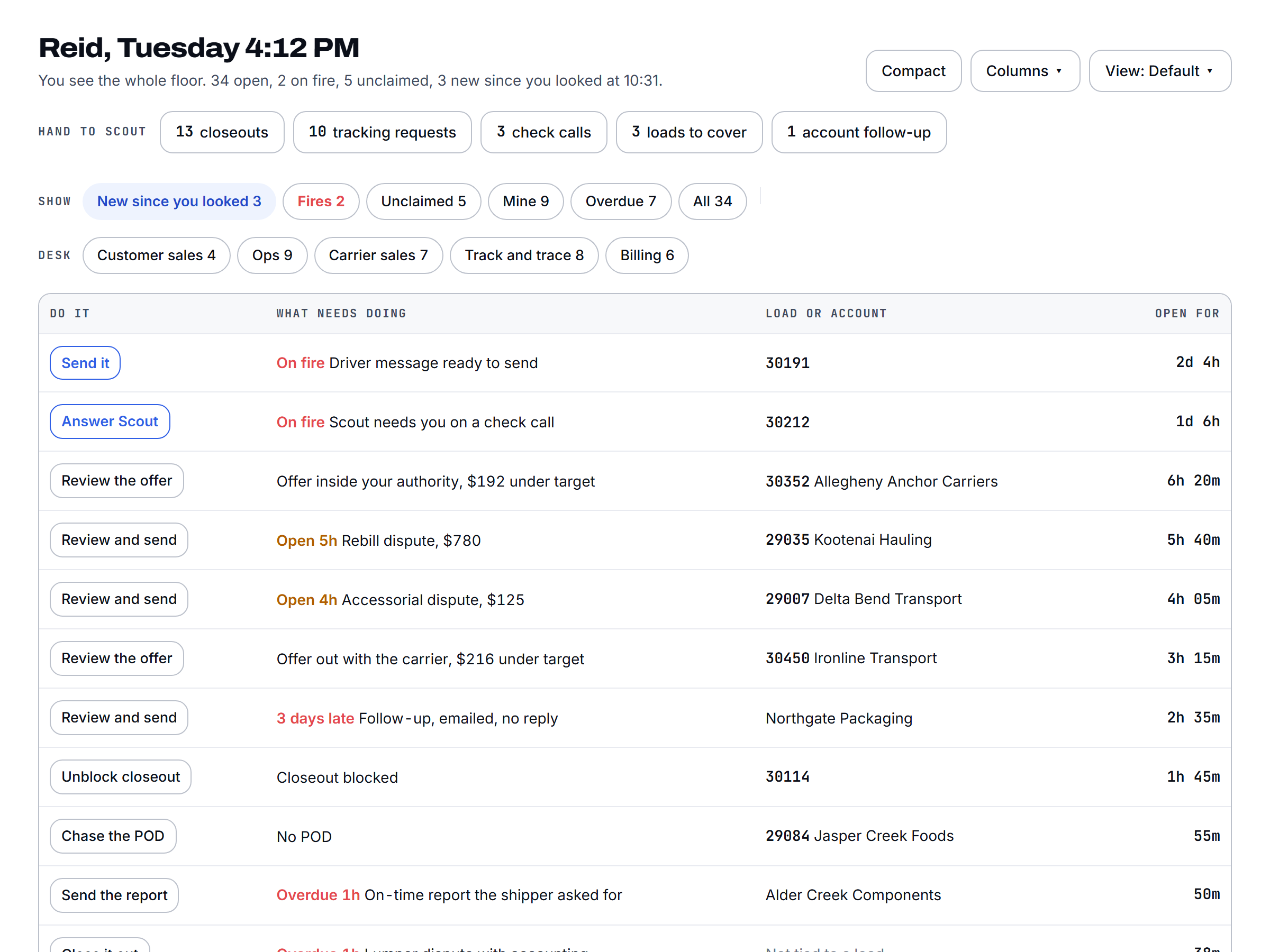Click the Do It column header
This screenshot has width=1270, height=952.
click(x=69, y=313)
